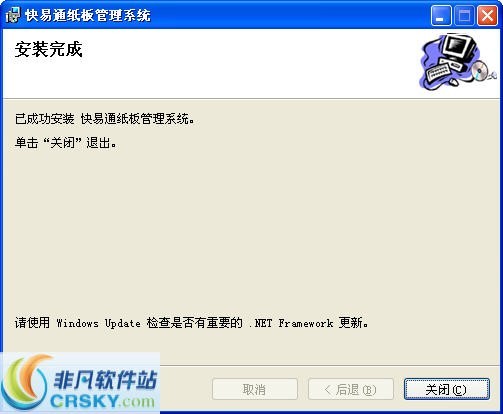This screenshot has width=503, height=414.
Task: Click the CD disc in the banner graphic
Action: 480,70
